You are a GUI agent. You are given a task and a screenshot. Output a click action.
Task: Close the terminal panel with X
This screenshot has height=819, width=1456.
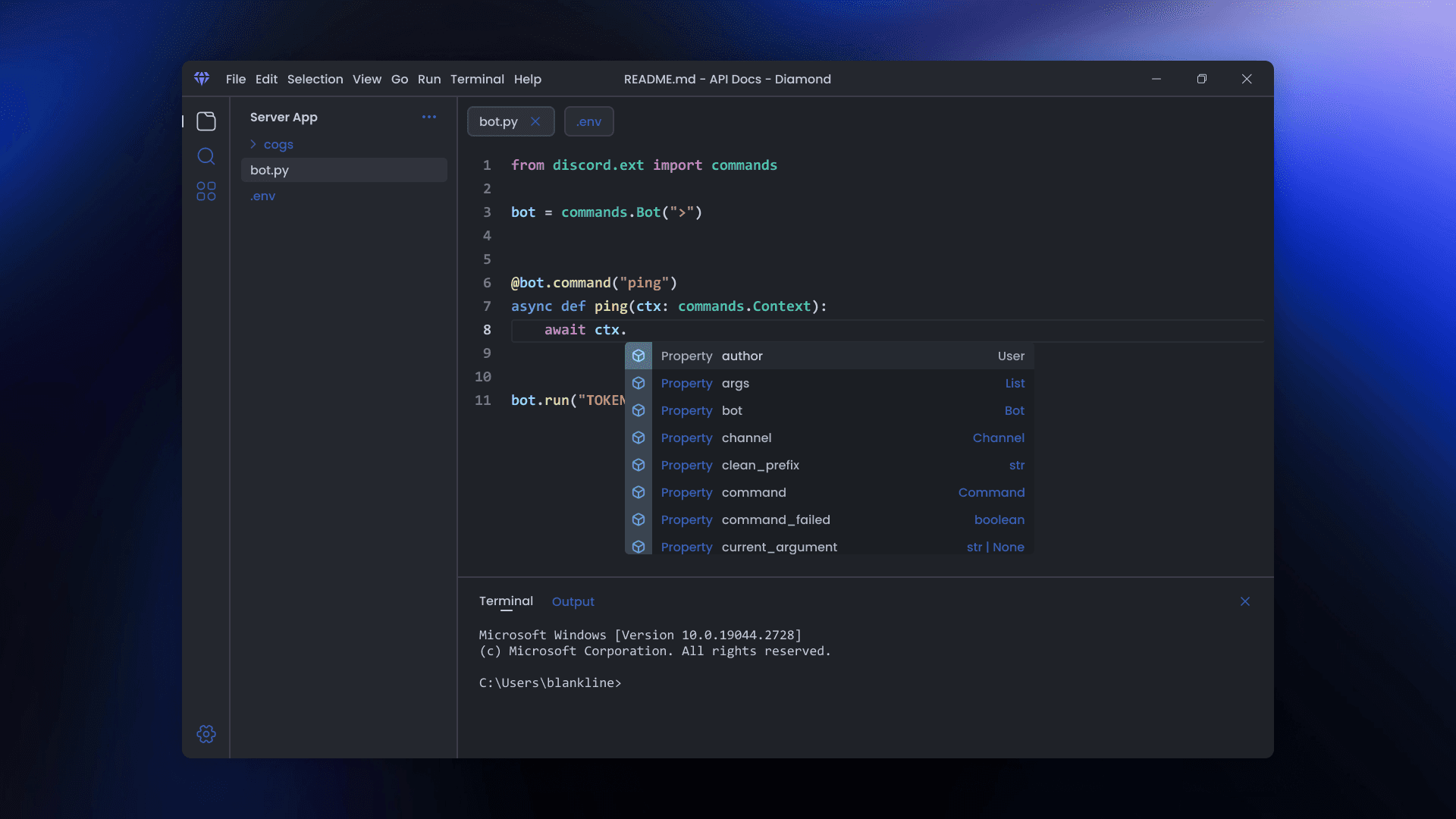pos(1245,601)
